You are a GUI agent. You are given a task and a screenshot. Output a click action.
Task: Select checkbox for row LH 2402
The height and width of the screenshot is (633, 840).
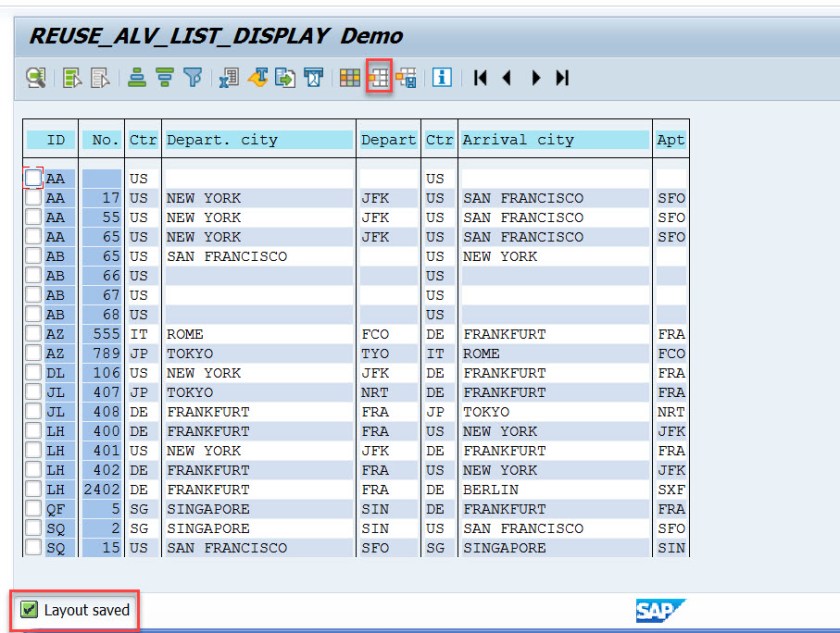point(33,489)
